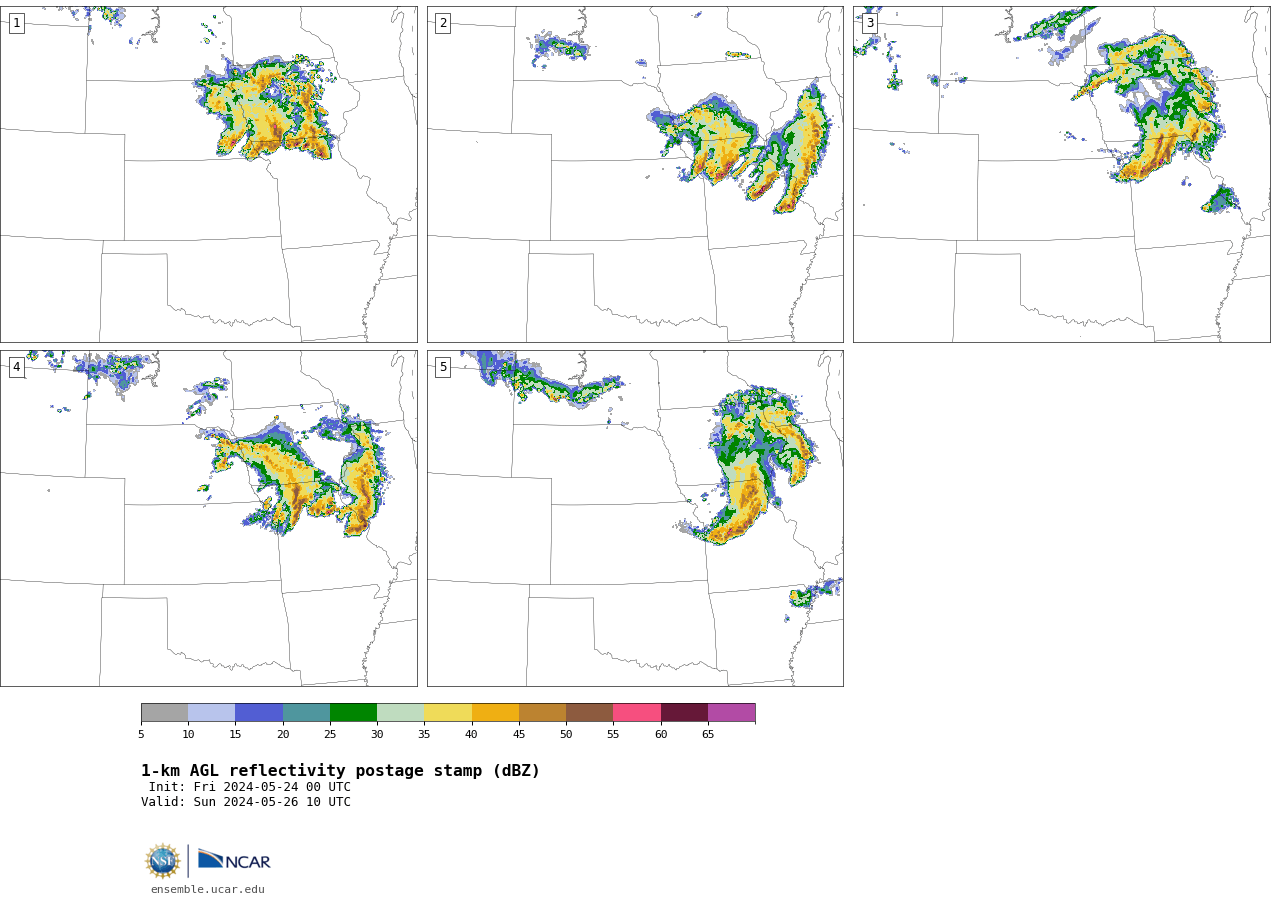Viewport: 1280px width, 901px height.
Task: Open ensemble member 1 reflectivity map
Action: (208, 174)
